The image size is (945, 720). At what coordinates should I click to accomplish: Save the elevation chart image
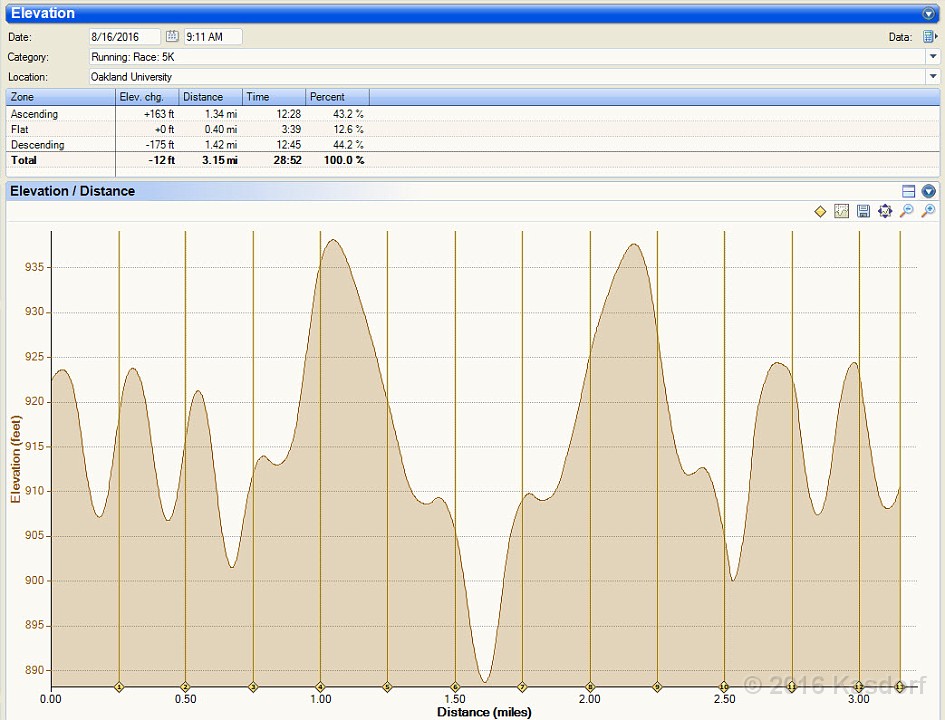(x=863, y=211)
